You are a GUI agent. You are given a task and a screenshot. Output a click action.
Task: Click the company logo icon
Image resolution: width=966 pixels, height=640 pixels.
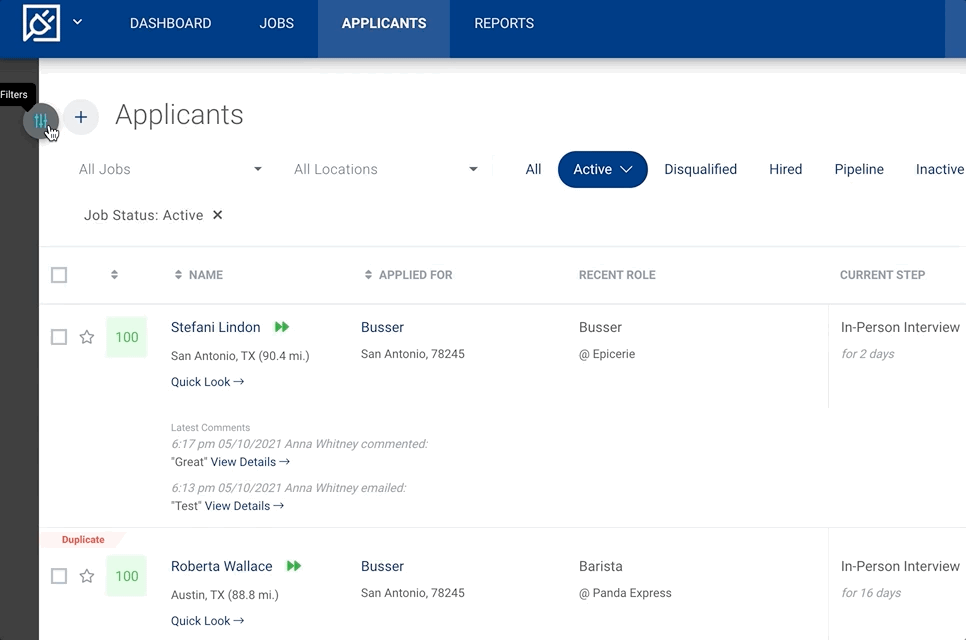tap(38, 22)
